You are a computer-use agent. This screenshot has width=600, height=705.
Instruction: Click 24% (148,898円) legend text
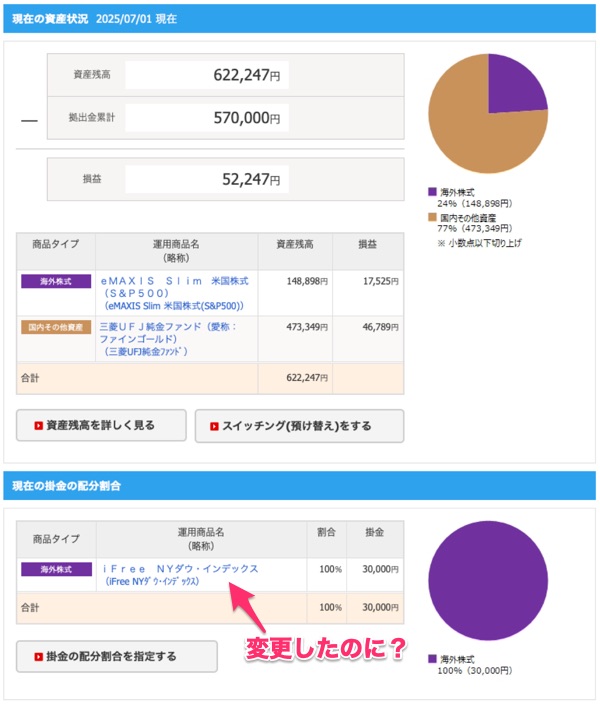tap(475, 204)
